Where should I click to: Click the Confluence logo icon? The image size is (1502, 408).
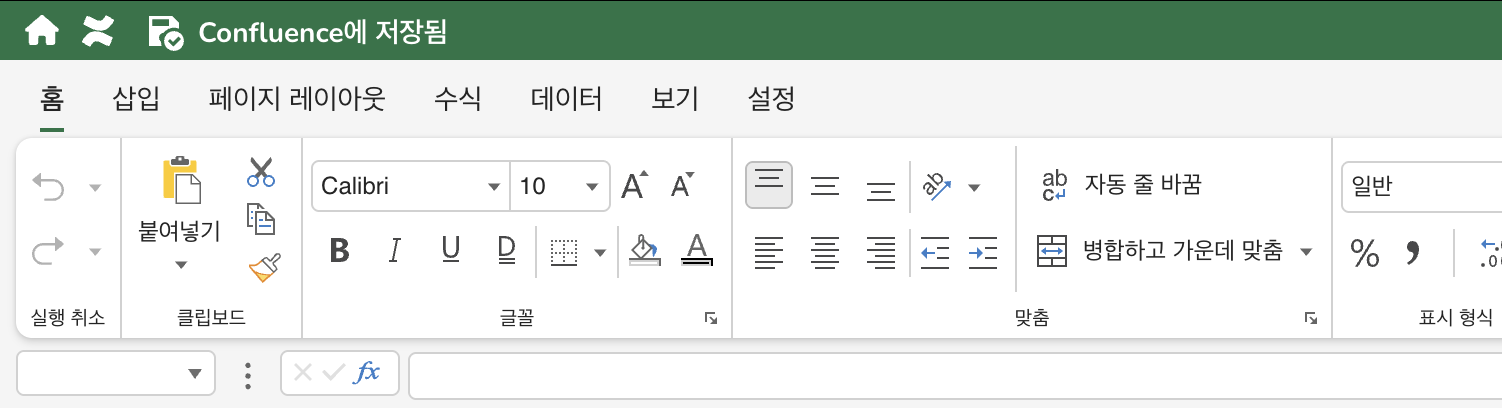(x=97, y=33)
